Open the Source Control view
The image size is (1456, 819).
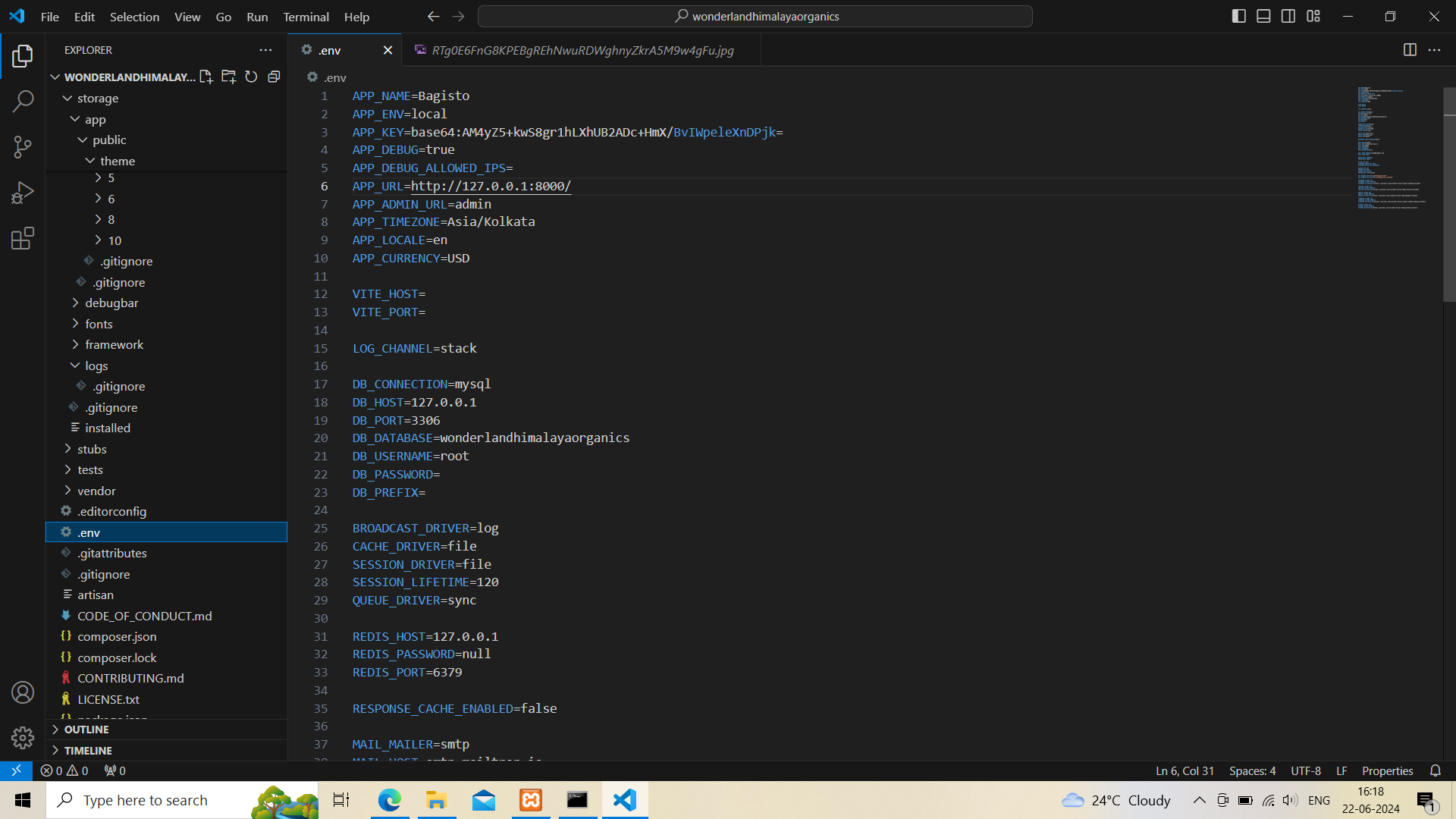pos(23,147)
